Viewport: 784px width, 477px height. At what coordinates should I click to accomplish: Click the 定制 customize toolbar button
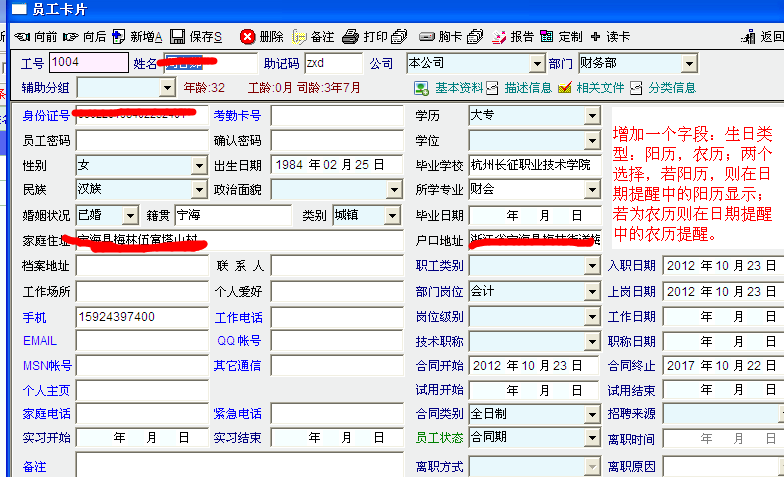[x=562, y=37]
